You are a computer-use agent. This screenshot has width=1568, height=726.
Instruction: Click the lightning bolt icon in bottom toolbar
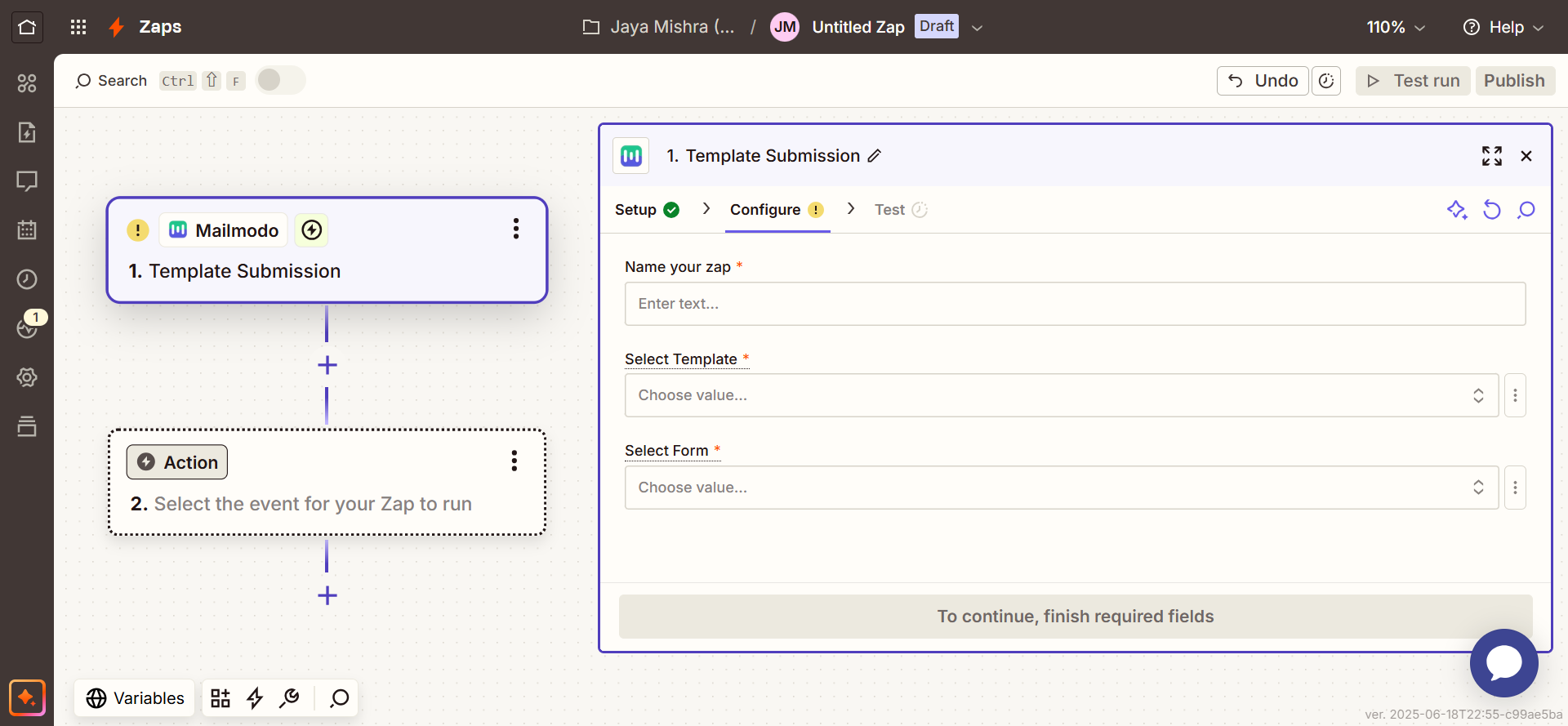tap(255, 698)
